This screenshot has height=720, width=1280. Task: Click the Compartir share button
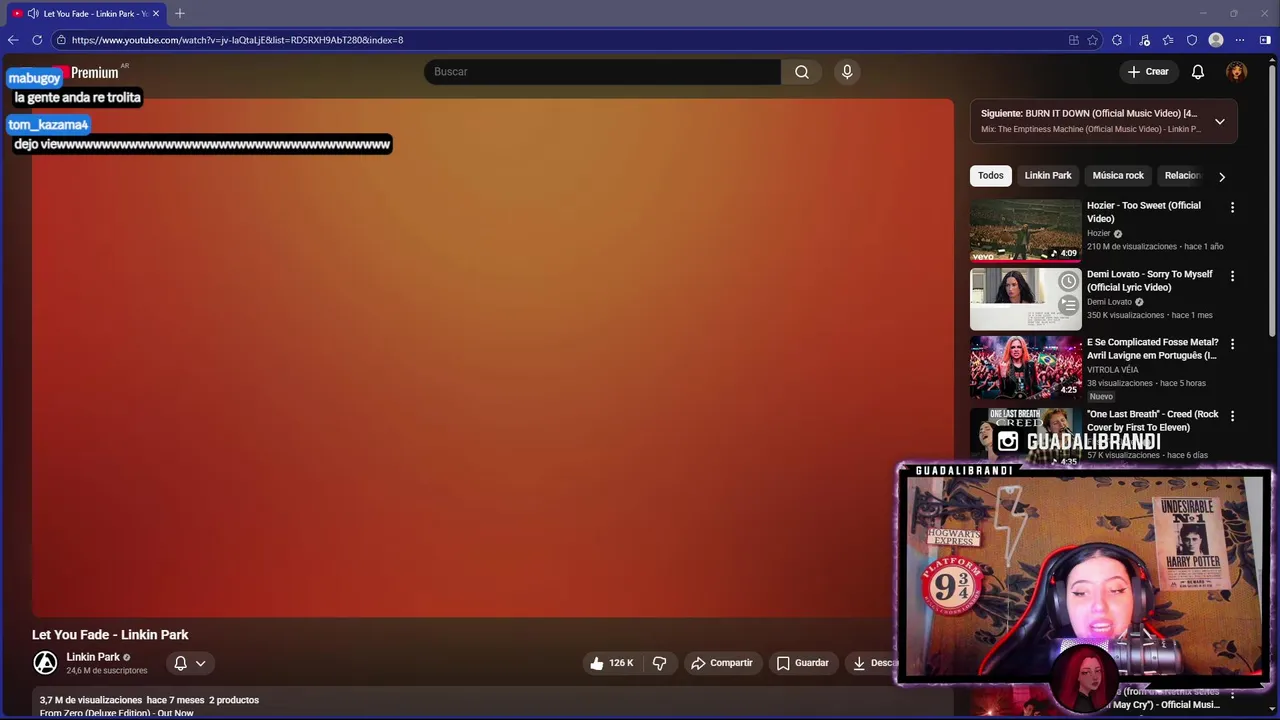722,663
